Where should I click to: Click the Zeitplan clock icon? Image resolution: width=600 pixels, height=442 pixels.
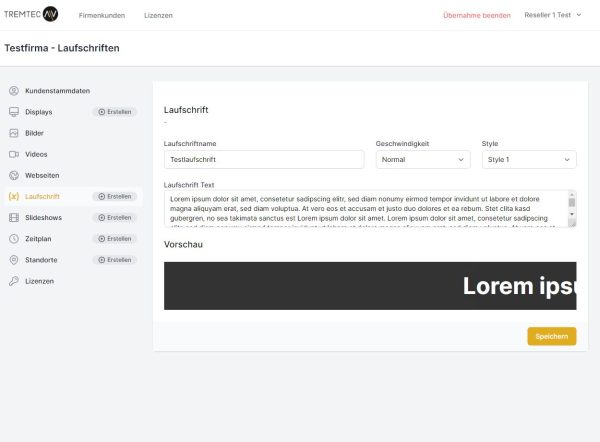click(14, 239)
